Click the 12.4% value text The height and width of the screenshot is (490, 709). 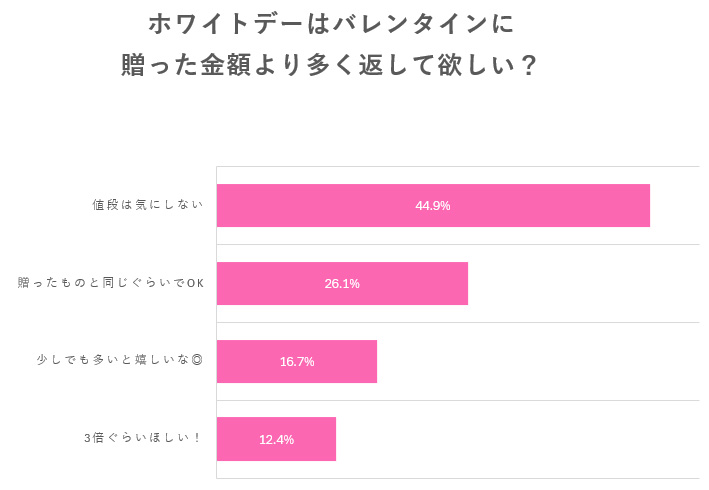[x=276, y=440]
